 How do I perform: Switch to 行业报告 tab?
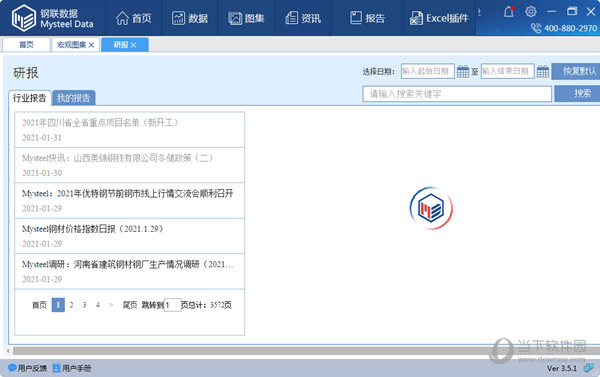[x=29, y=98]
